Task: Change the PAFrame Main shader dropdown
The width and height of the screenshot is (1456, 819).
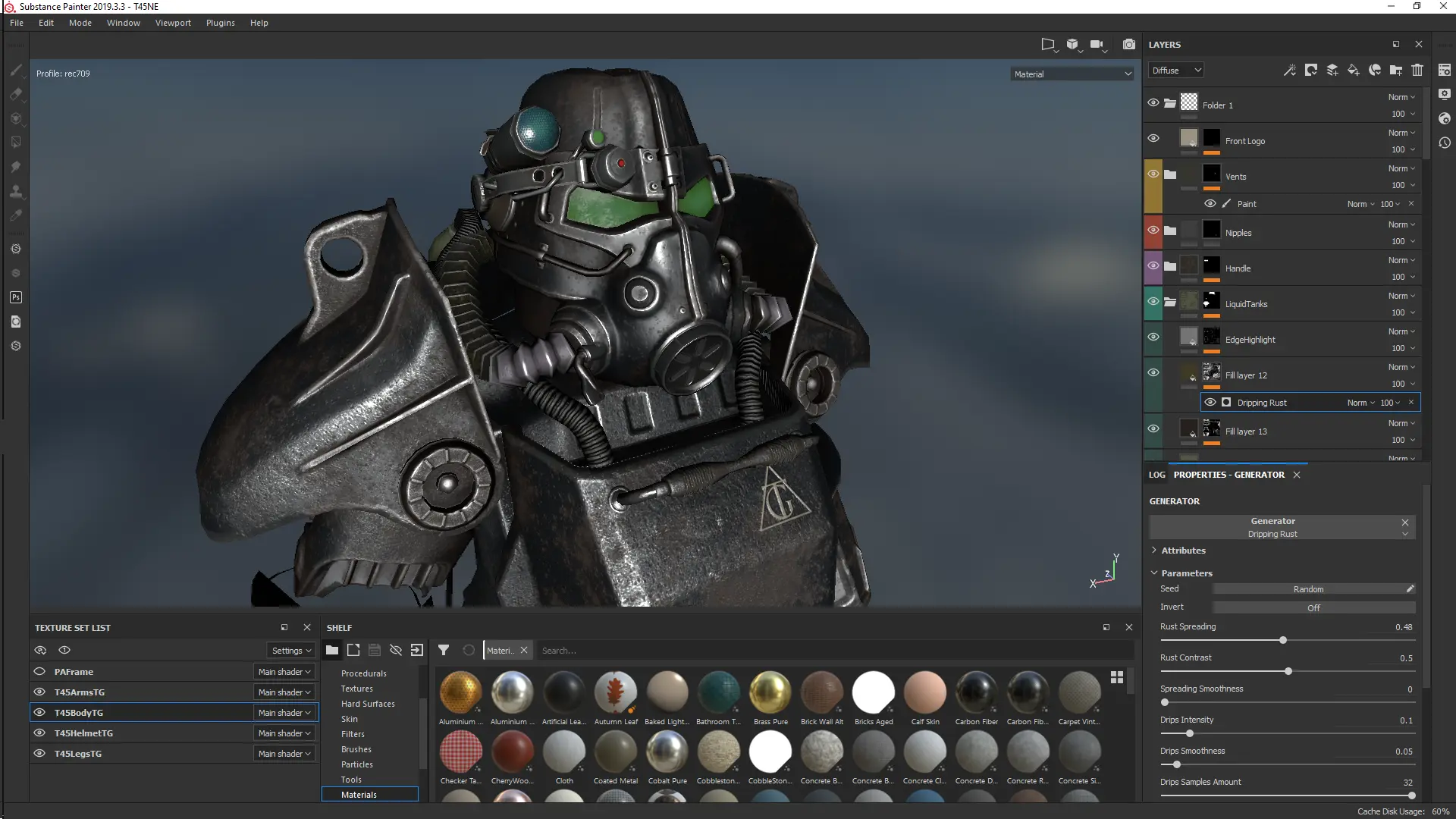Action: click(284, 672)
